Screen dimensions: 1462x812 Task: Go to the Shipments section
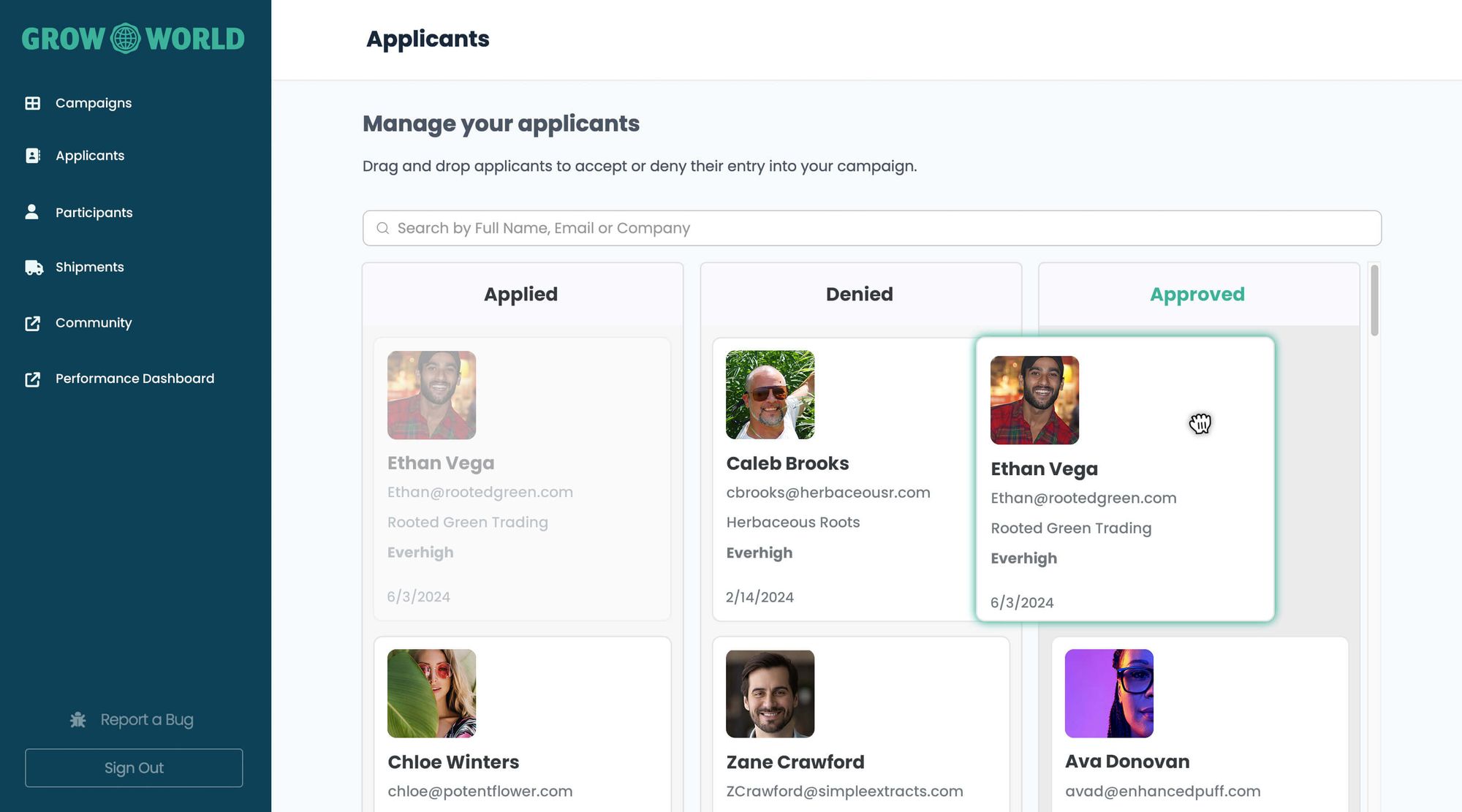point(89,267)
